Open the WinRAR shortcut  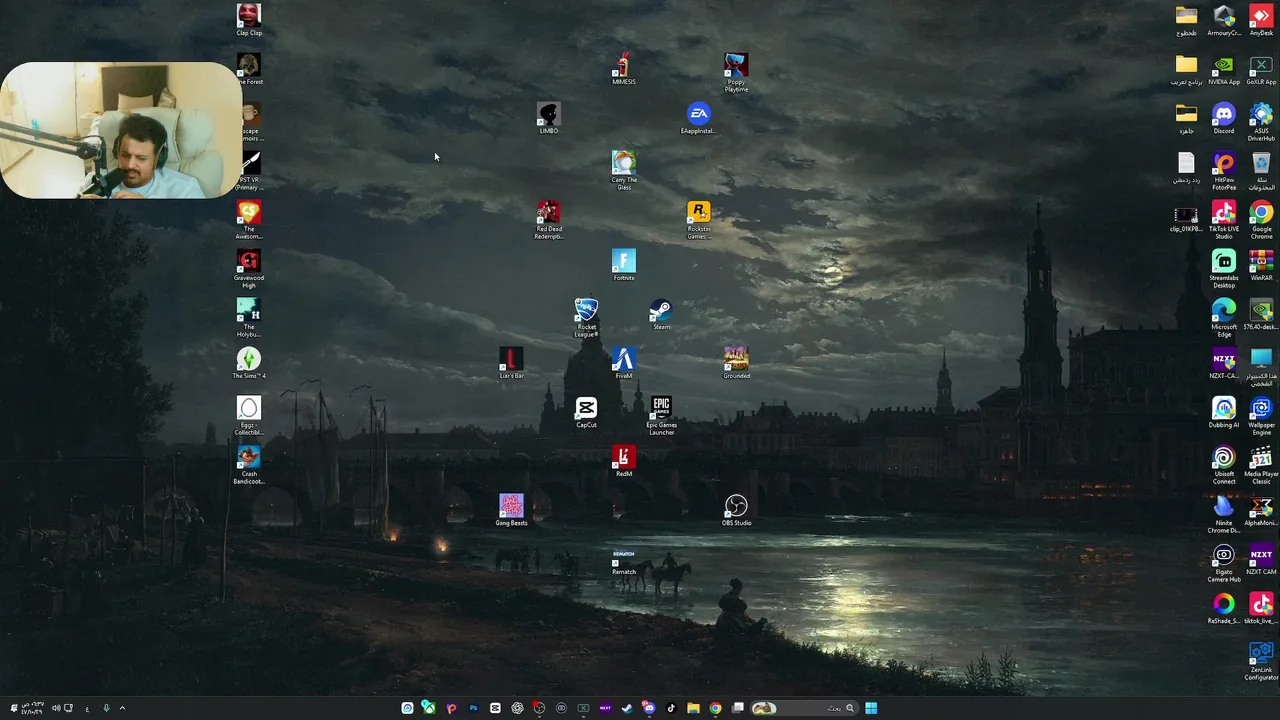coord(1261,264)
